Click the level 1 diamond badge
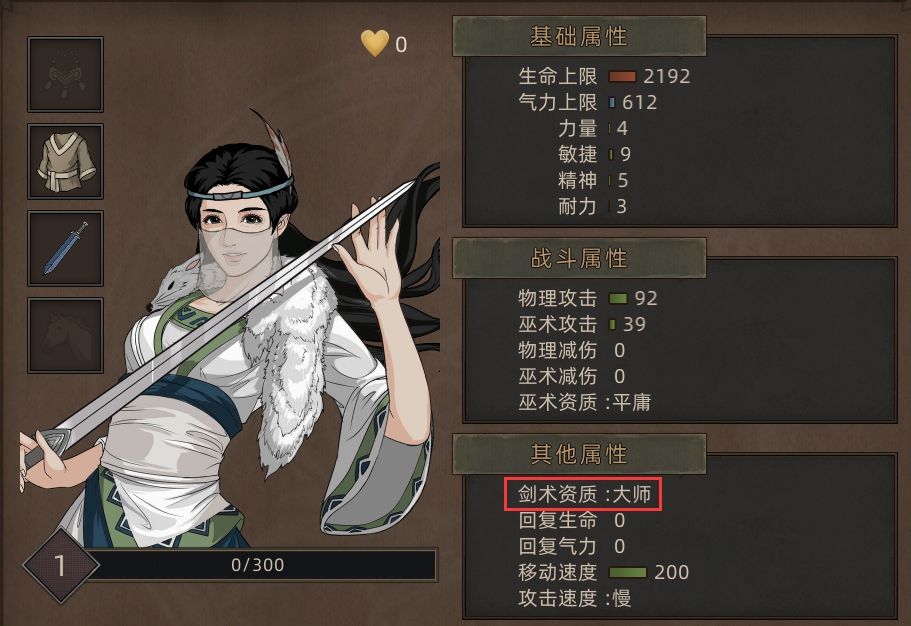911x626 pixels. (60, 565)
